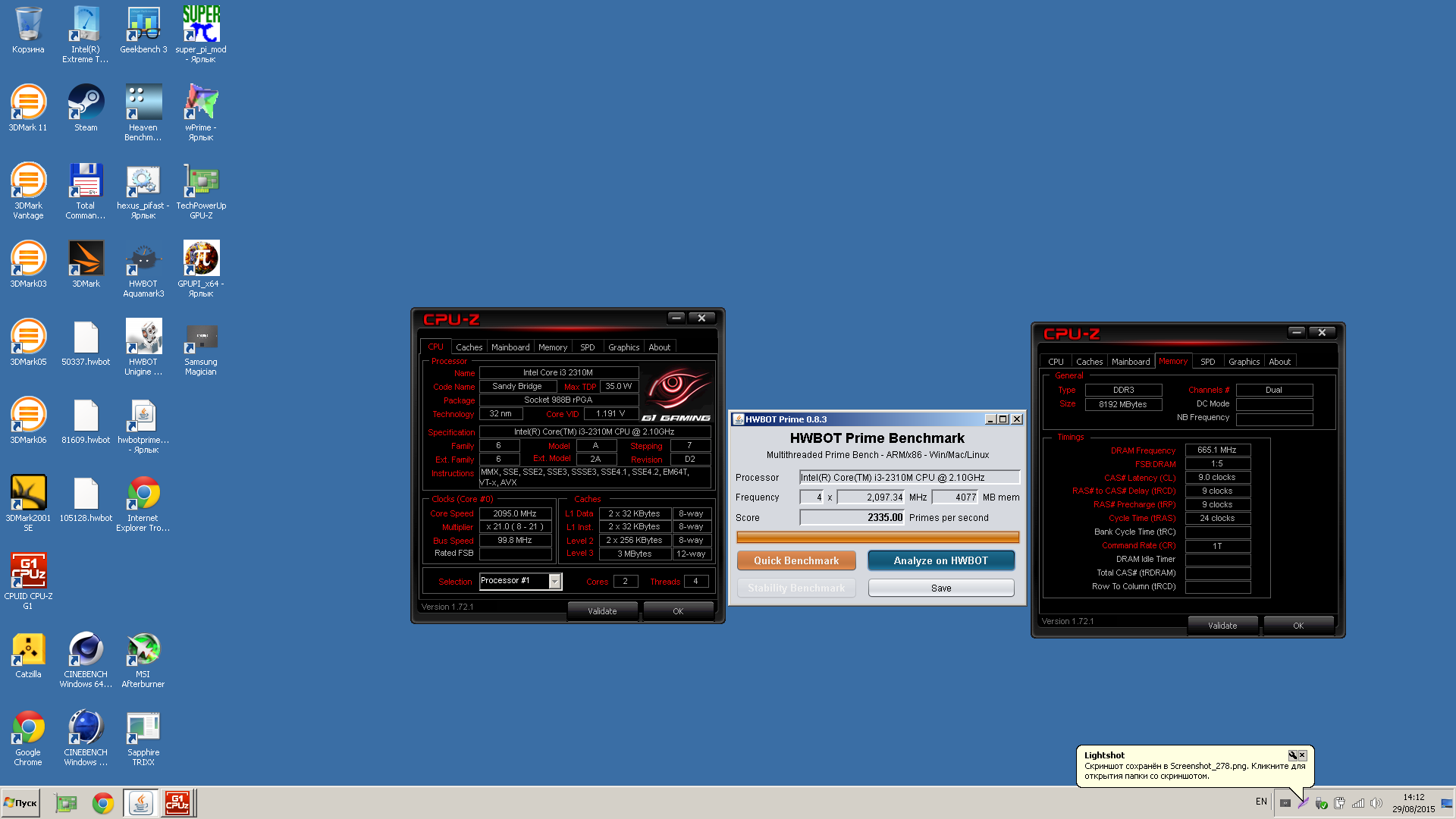Launch Geekbench 3 desktop shortcut
This screenshot has width=1456, height=819.
click(x=143, y=30)
